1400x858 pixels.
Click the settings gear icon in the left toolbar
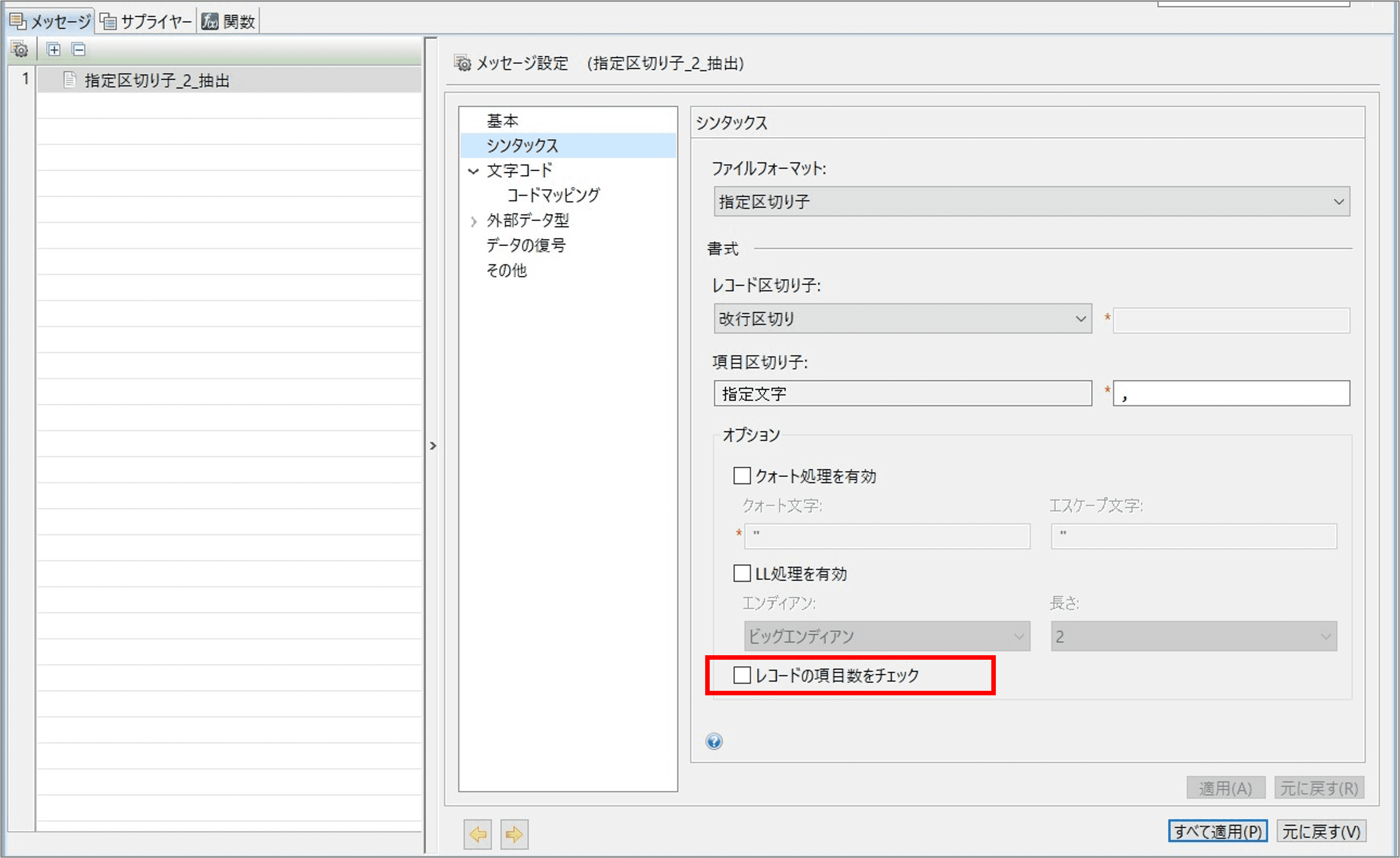(x=19, y=50)
